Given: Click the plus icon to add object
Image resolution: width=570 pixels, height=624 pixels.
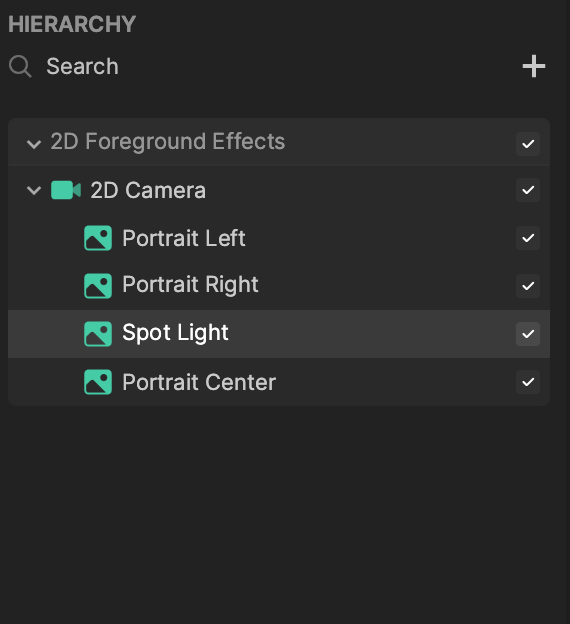Looking at the screenshot, I should coord(533,66).
